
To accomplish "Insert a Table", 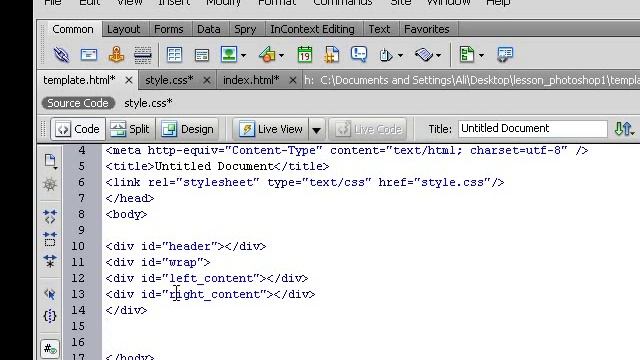I will point(174,55).
